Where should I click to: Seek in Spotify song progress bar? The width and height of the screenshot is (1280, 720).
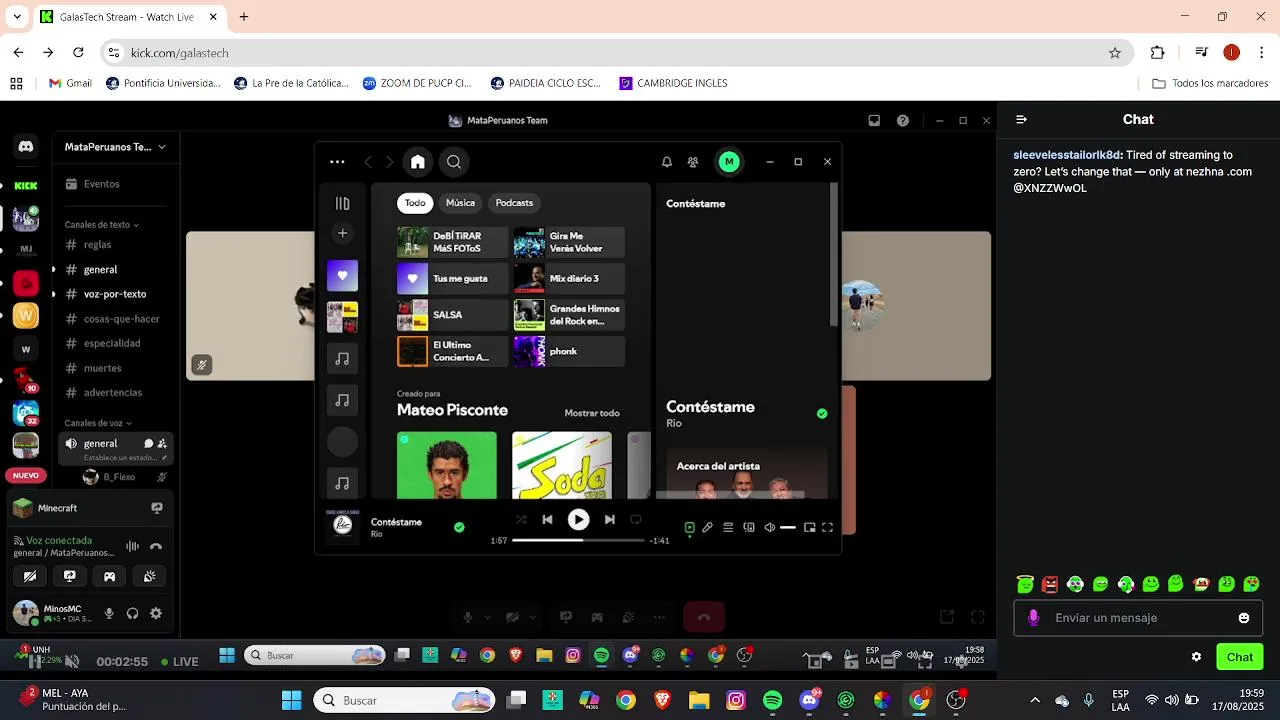578,540
